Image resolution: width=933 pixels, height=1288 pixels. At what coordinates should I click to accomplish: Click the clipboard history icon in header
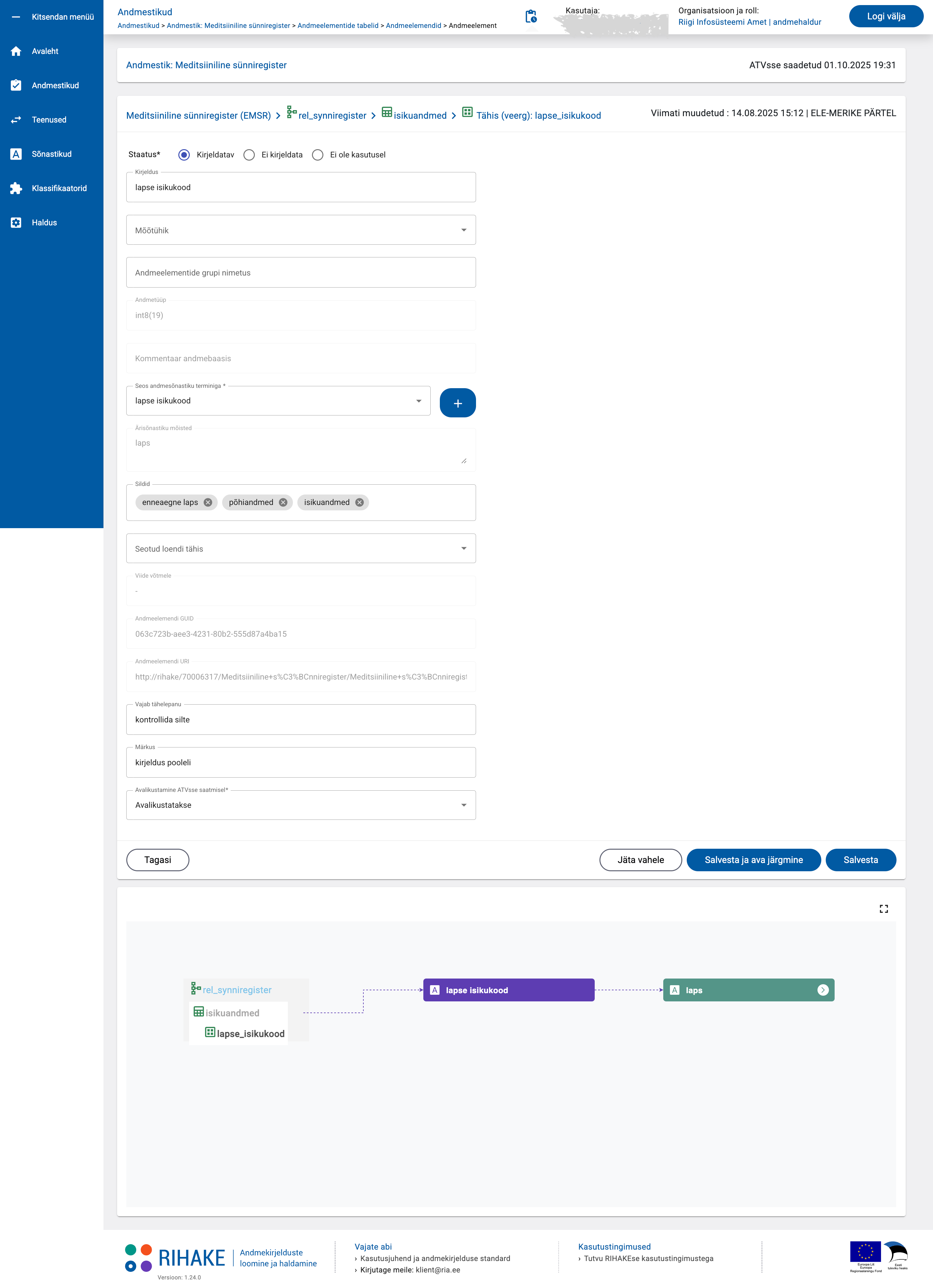coord(530,17)
